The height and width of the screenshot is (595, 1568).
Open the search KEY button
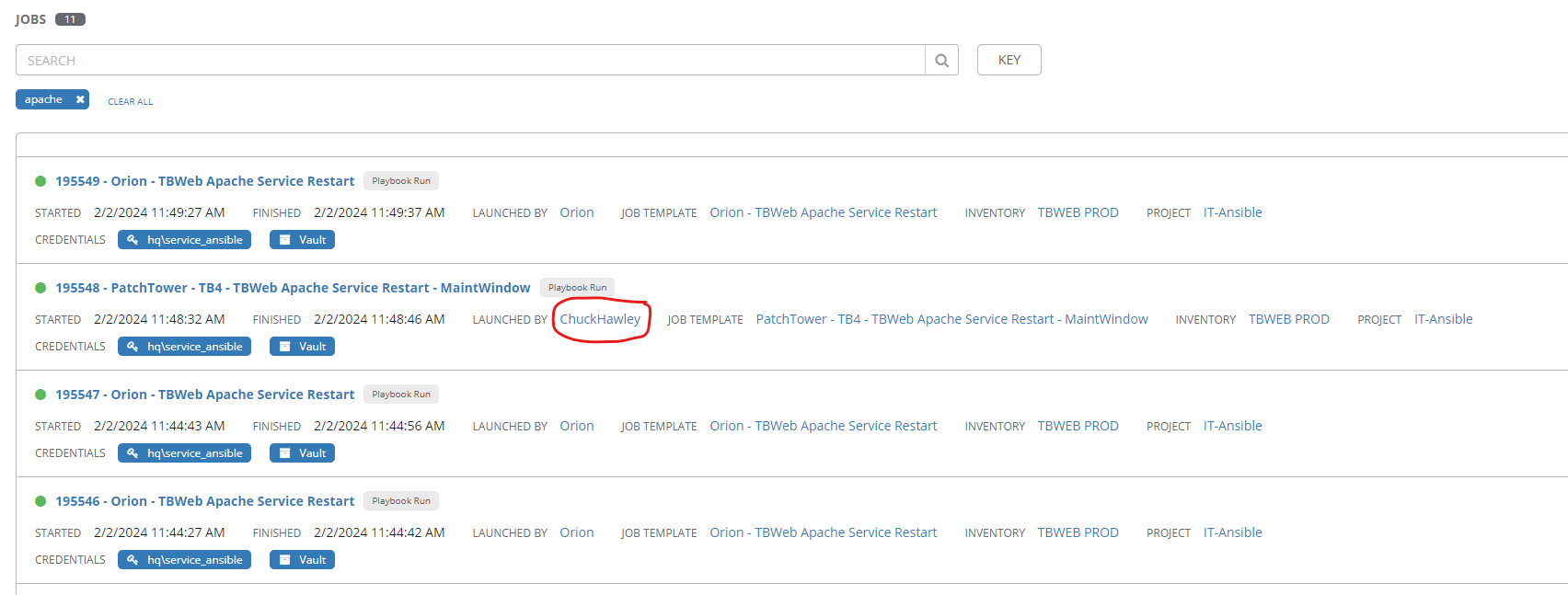click(1009, 60)
